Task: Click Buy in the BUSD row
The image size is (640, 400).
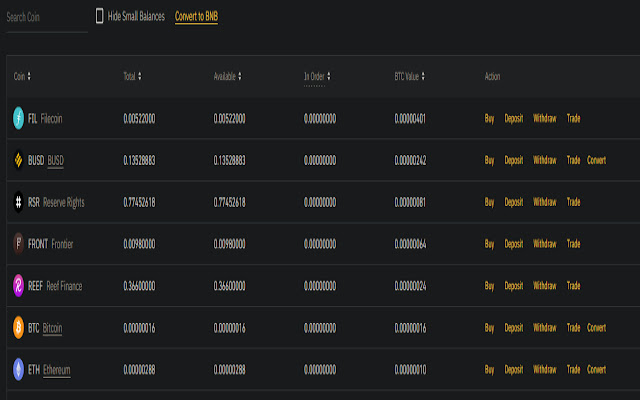Action: (489, 160)
